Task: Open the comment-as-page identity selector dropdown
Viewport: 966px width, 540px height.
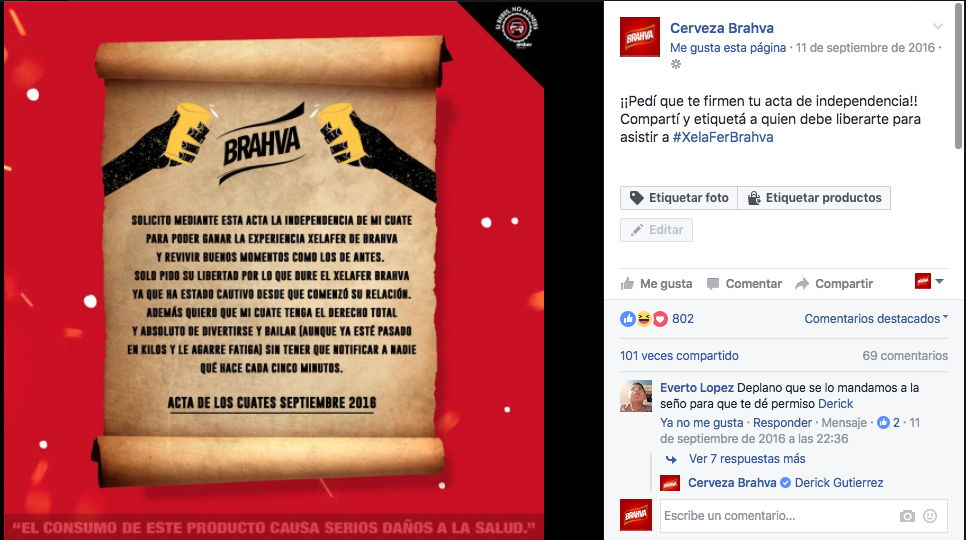Action: pyautogui.click(x=930, y=281)
